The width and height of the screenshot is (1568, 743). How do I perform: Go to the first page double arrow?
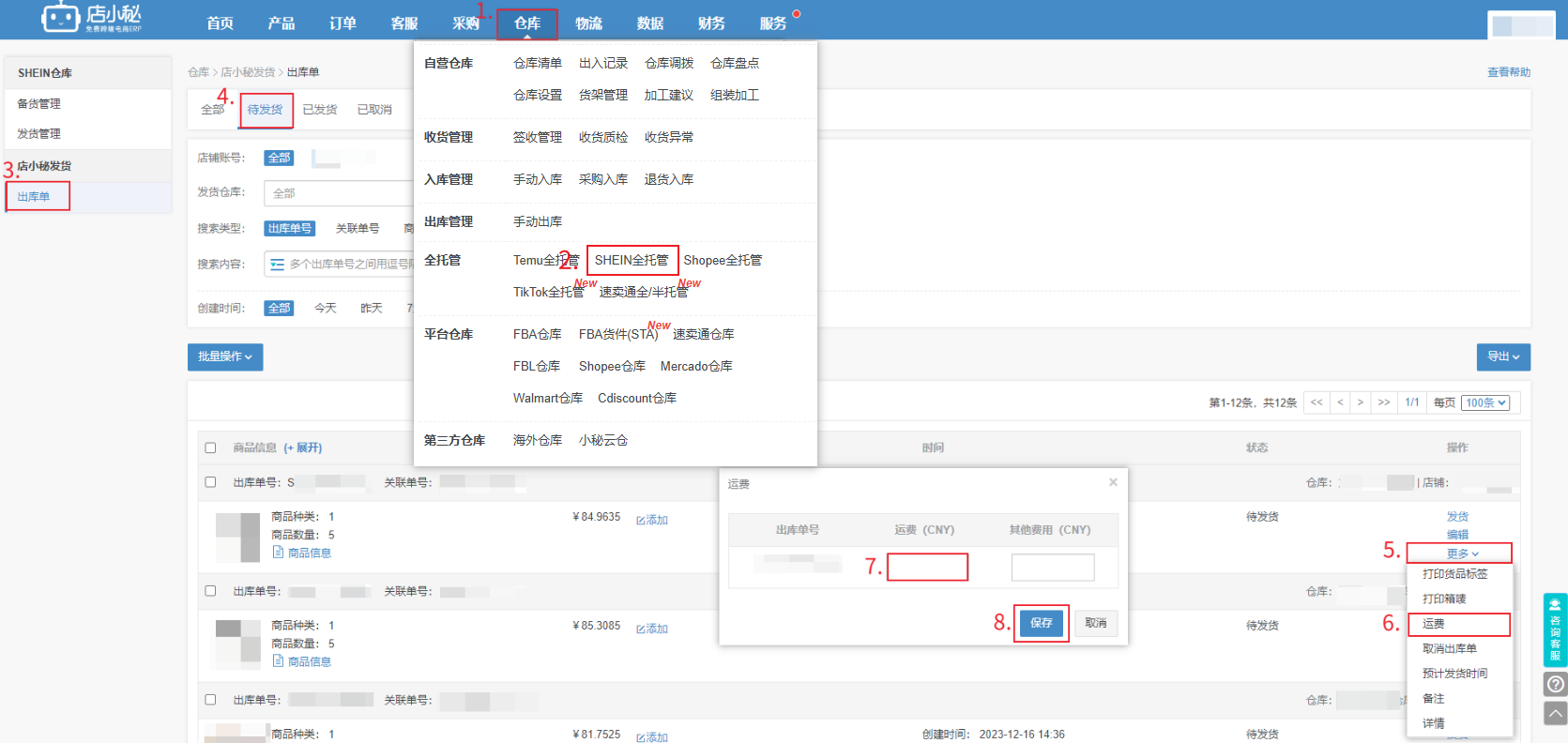1317,402
